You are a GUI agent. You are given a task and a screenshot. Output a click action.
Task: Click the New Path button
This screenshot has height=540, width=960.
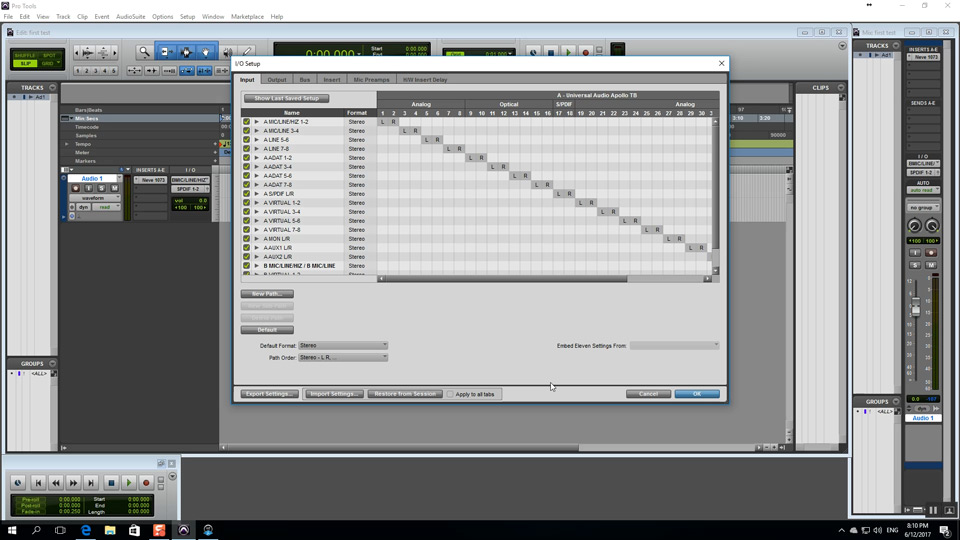click(267, 294)
